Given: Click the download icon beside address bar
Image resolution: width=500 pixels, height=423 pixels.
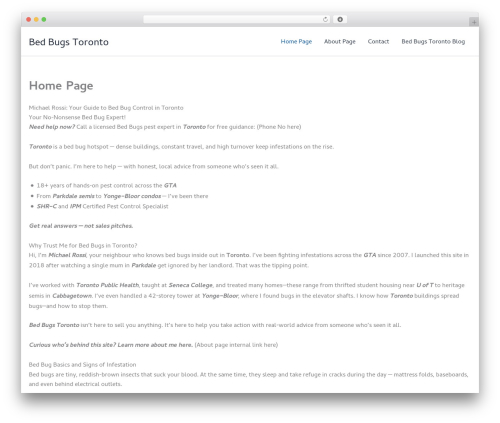Looking at the screenshot, I should pyautogui.click(x=340, y=20).
